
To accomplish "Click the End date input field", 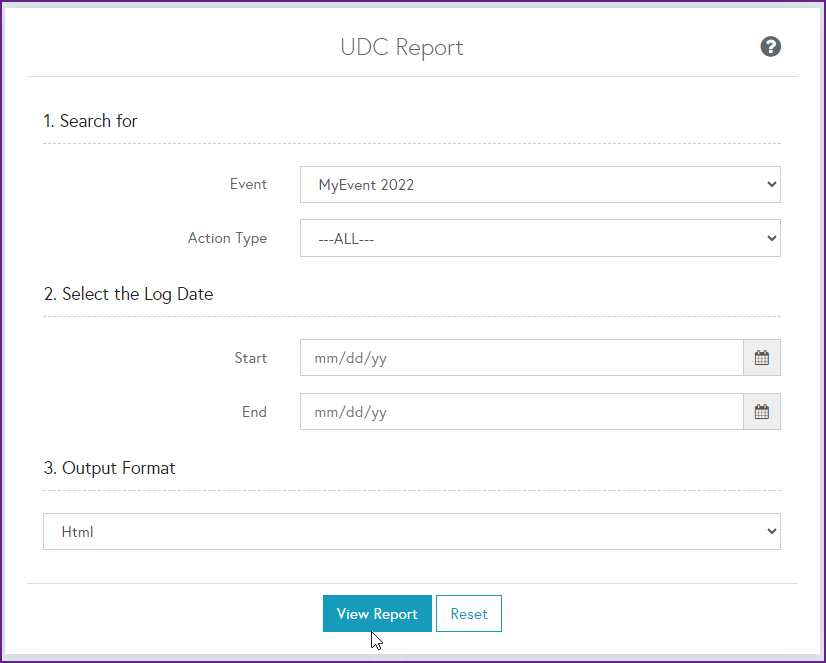I will (x=522, y=411).
